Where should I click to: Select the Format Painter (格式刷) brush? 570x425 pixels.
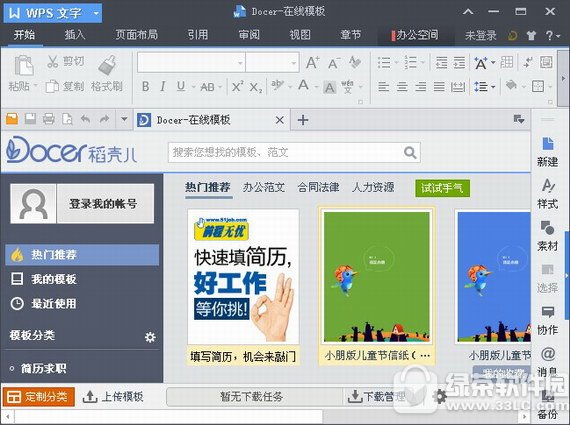[x=108, y=65]
